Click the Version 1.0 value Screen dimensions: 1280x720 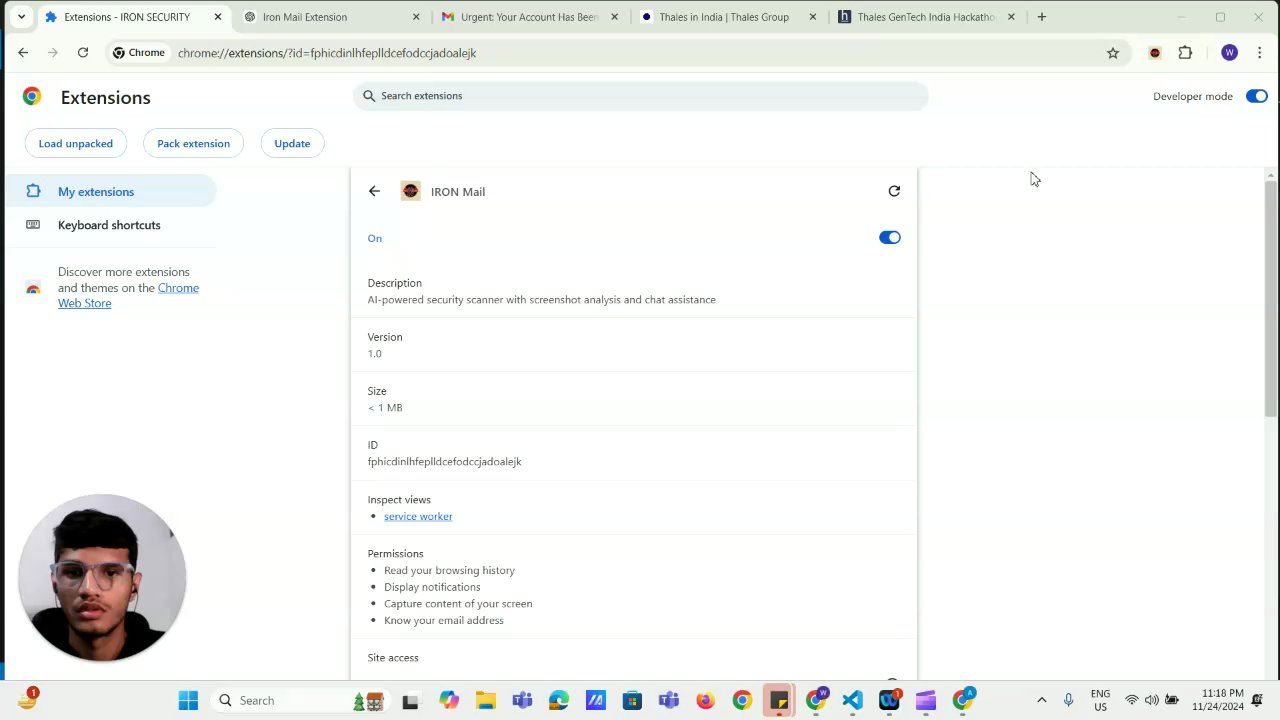click(x=374, y=354)
